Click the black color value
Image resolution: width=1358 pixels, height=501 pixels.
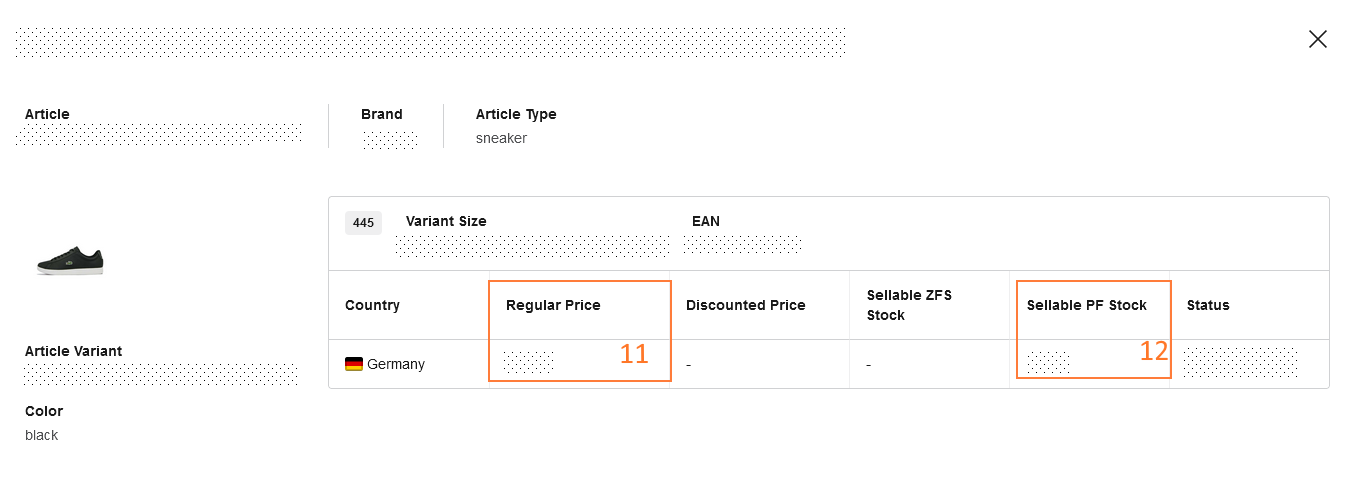click(42, 435)
